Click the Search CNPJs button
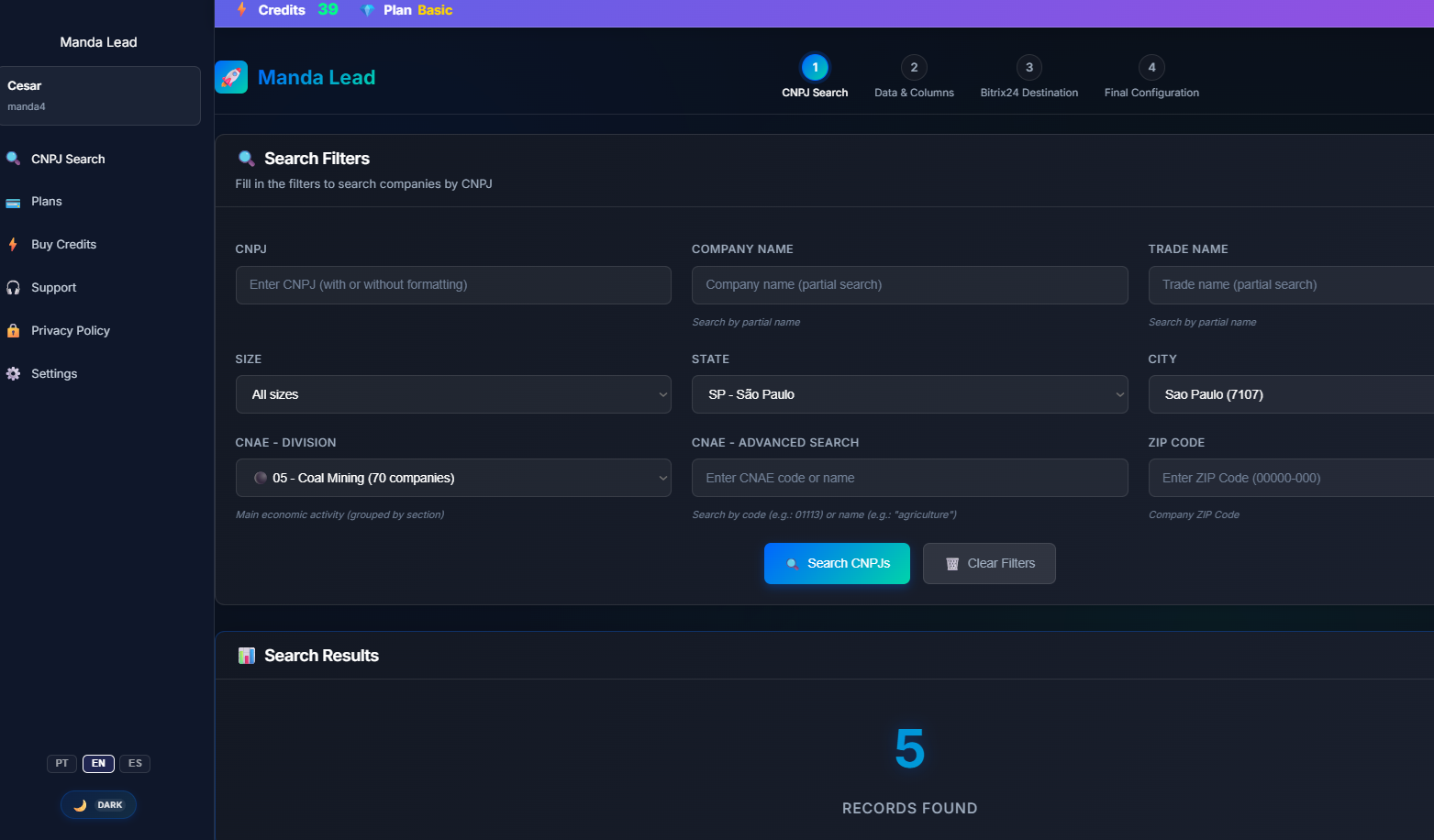Image resolution: width=1434 pixels, height=840 pixels. coord(837,564)
